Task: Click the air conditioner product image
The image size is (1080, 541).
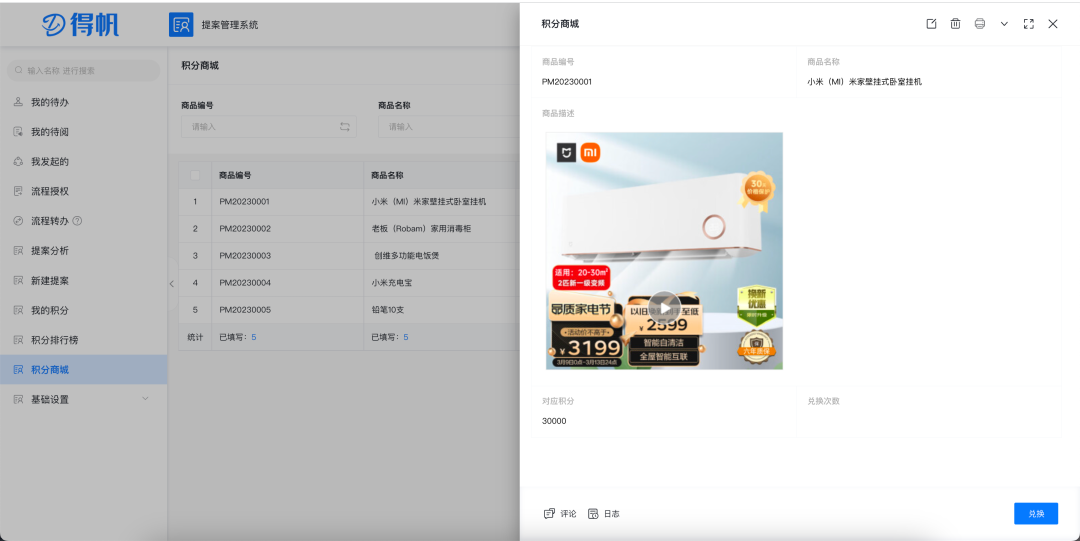Action: point(664,251)
